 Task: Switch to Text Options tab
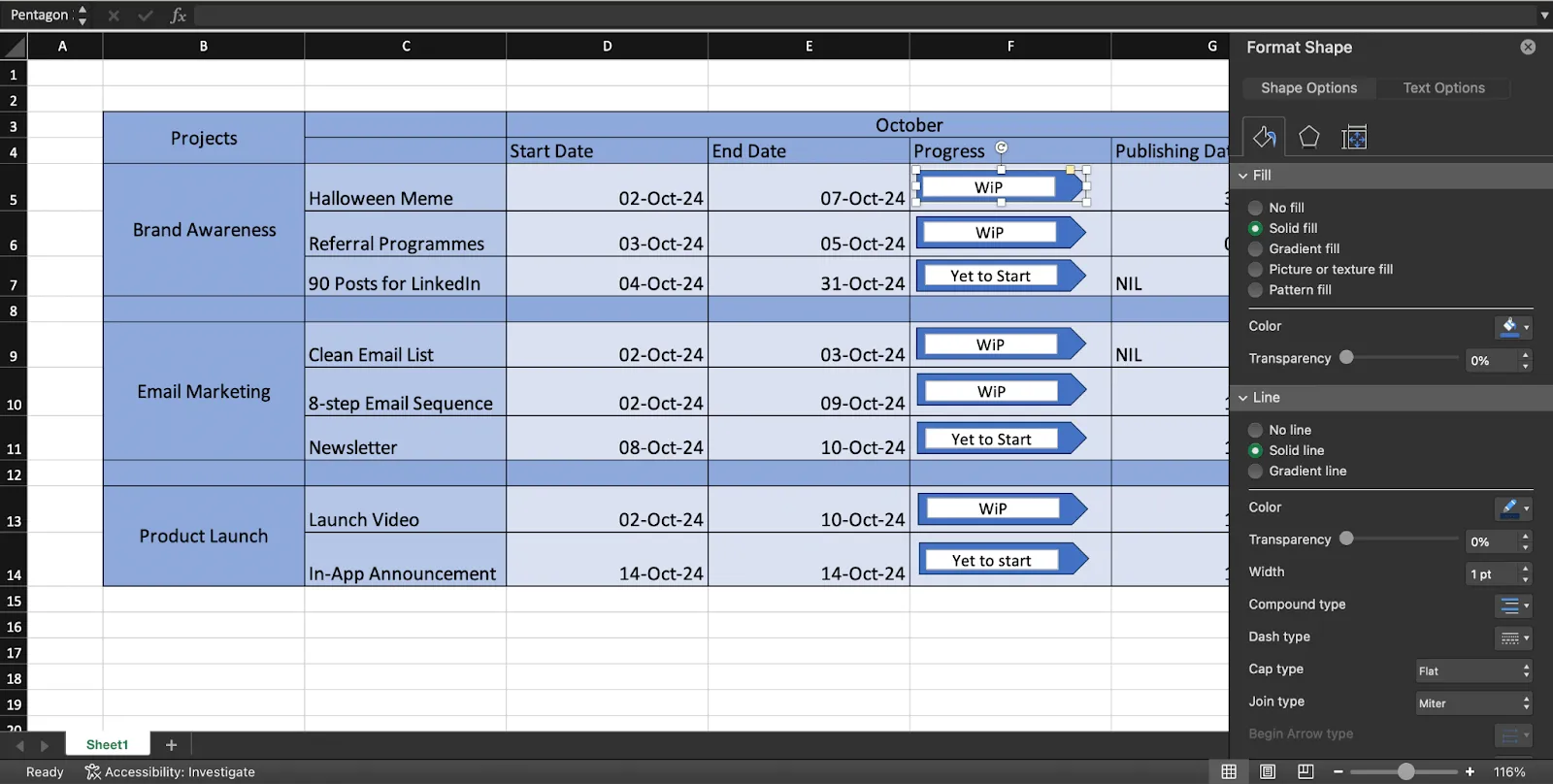click(x=1443, y=87)
